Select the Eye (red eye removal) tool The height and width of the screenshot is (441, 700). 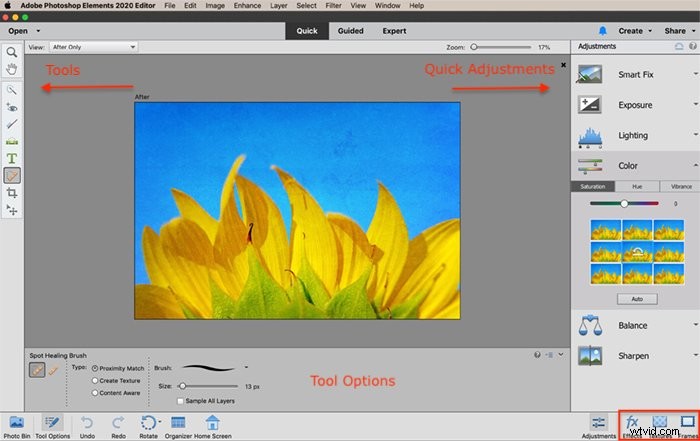click(12, 107)
